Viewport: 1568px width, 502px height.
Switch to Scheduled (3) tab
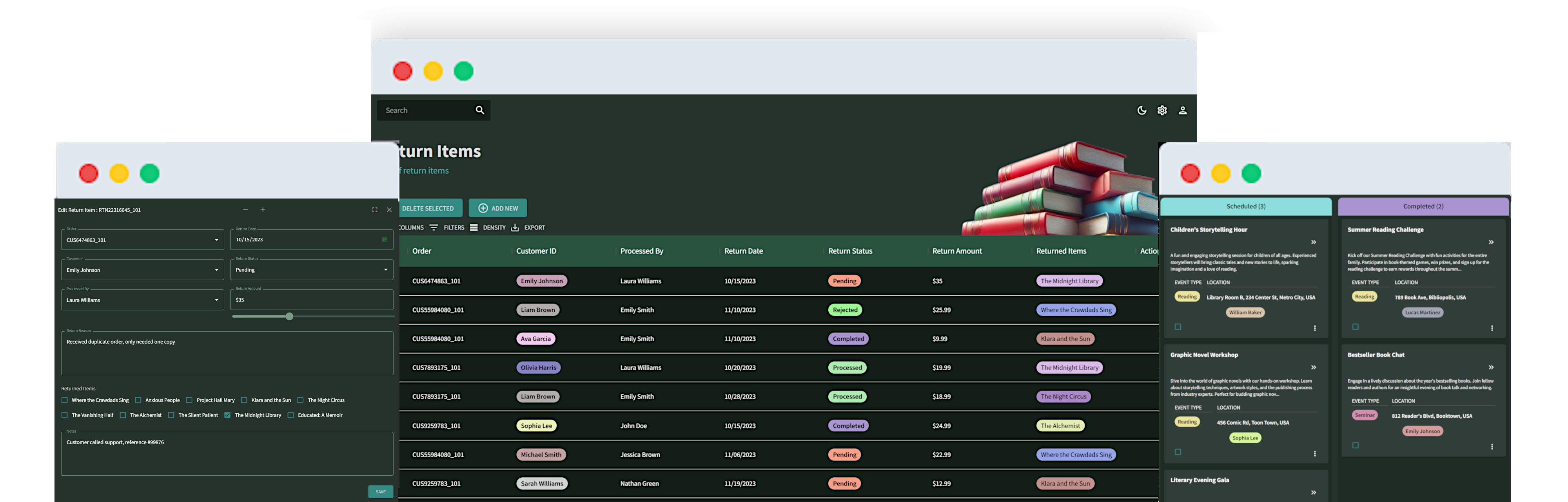tap(1245, 207)
